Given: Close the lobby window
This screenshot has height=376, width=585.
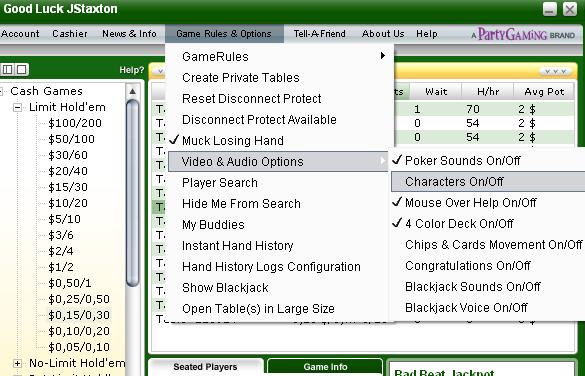Looking at the screenshot, I should [570, 9].
